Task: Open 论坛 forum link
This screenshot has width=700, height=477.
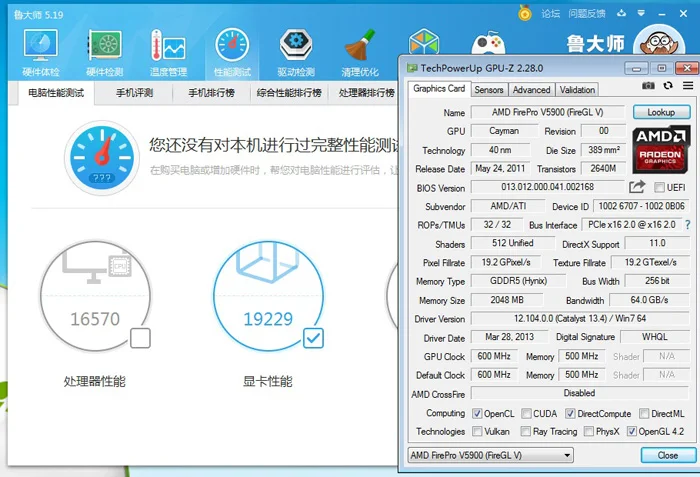Action: 550,14
